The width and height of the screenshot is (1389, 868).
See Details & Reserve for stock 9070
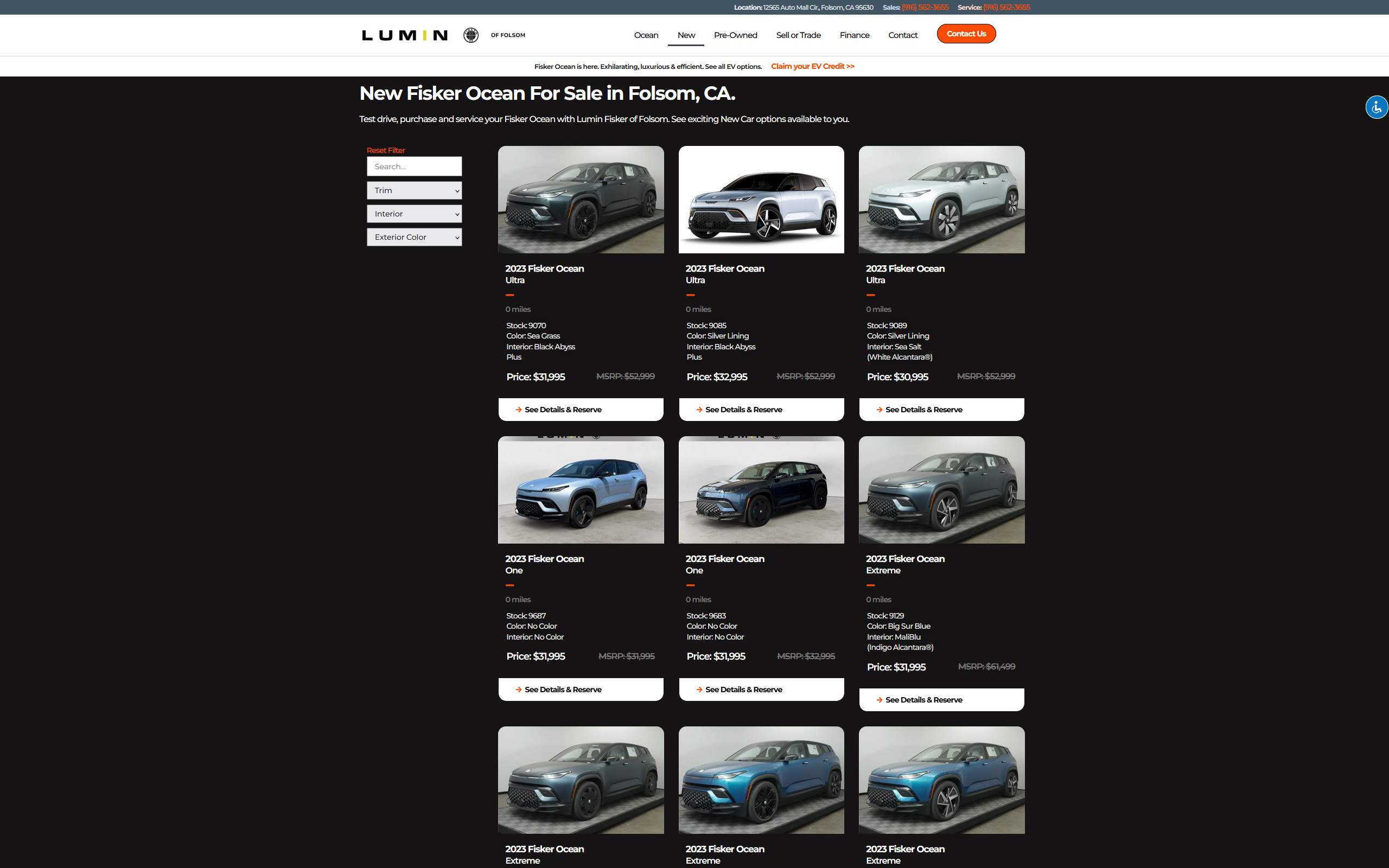[581, 409]
